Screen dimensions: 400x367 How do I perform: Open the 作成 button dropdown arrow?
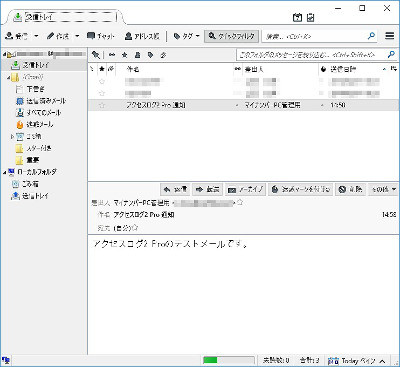77,36
